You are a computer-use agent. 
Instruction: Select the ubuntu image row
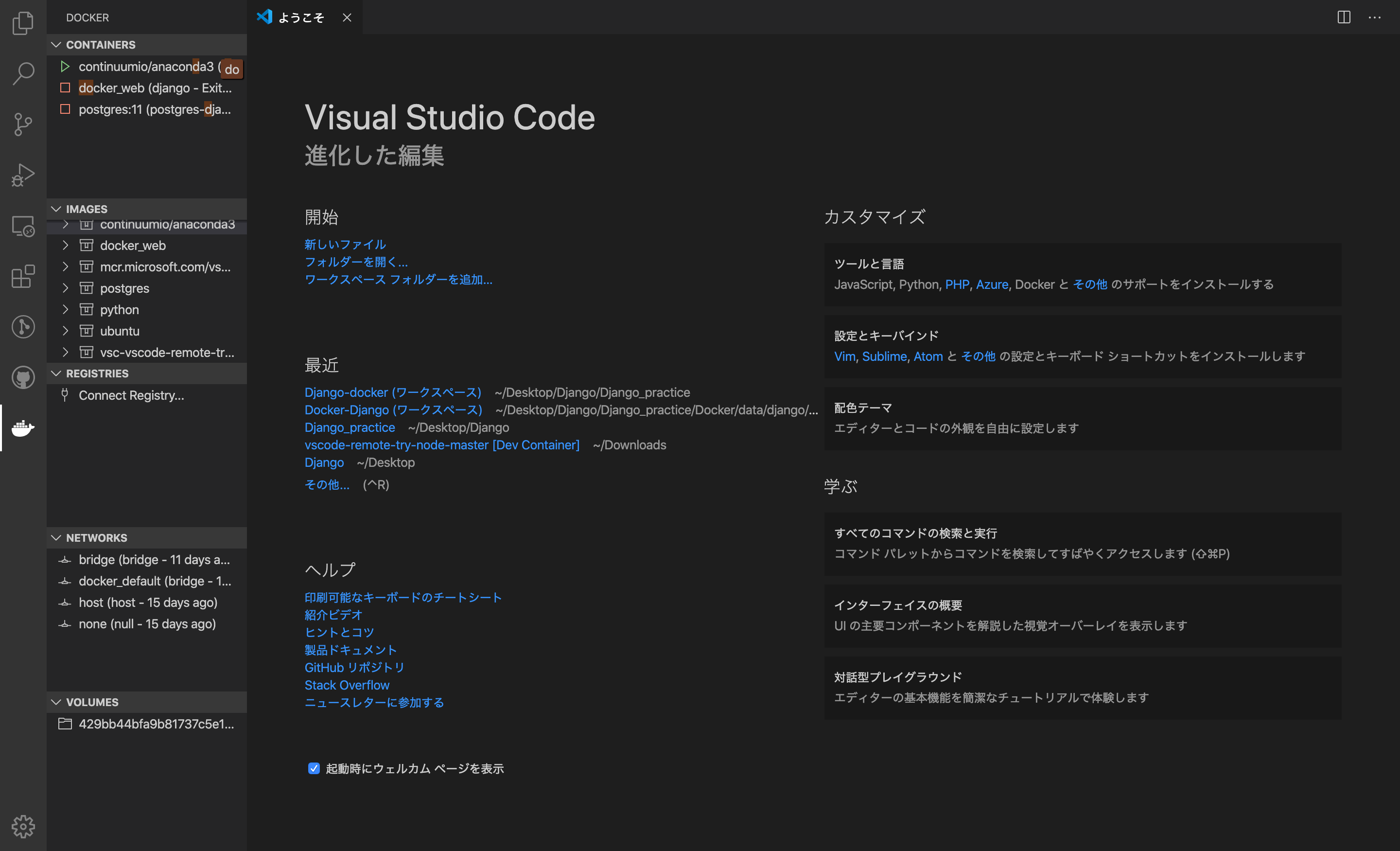[147, 331]
